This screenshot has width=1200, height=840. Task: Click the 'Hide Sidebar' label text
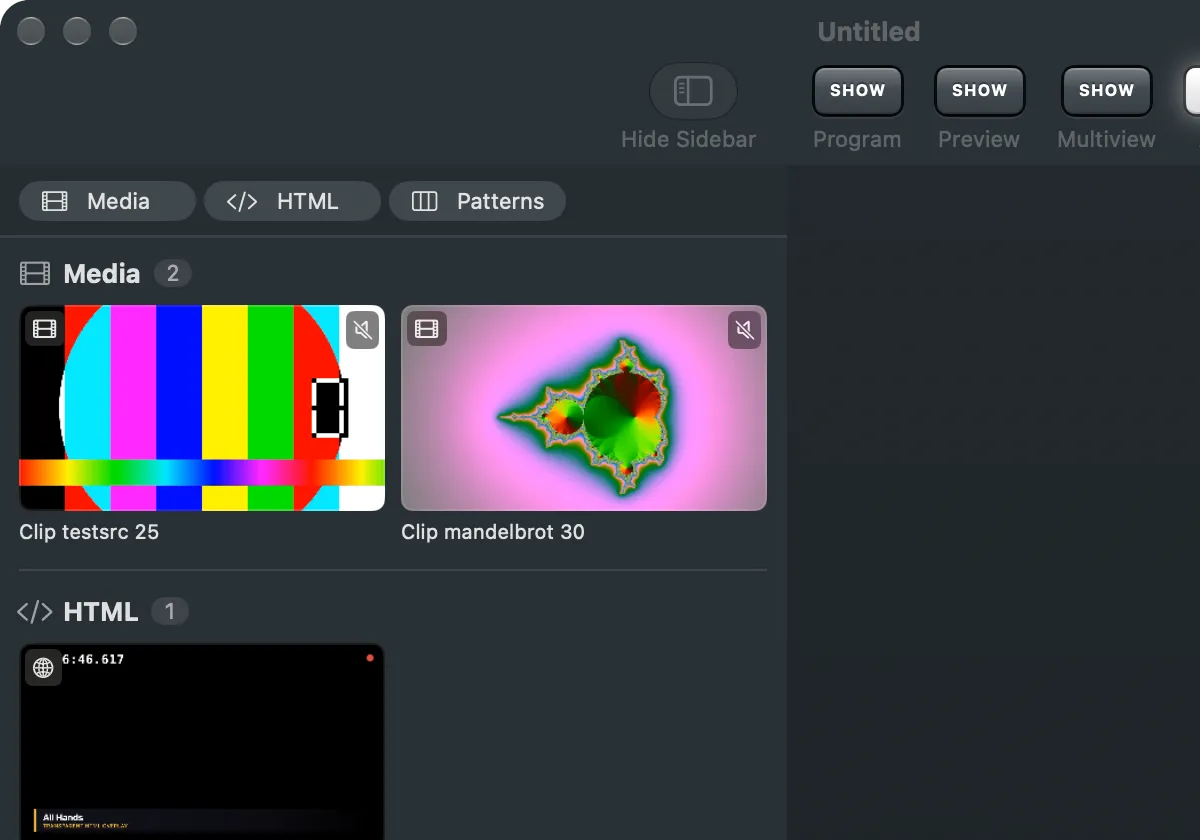[x=688, y=139]
